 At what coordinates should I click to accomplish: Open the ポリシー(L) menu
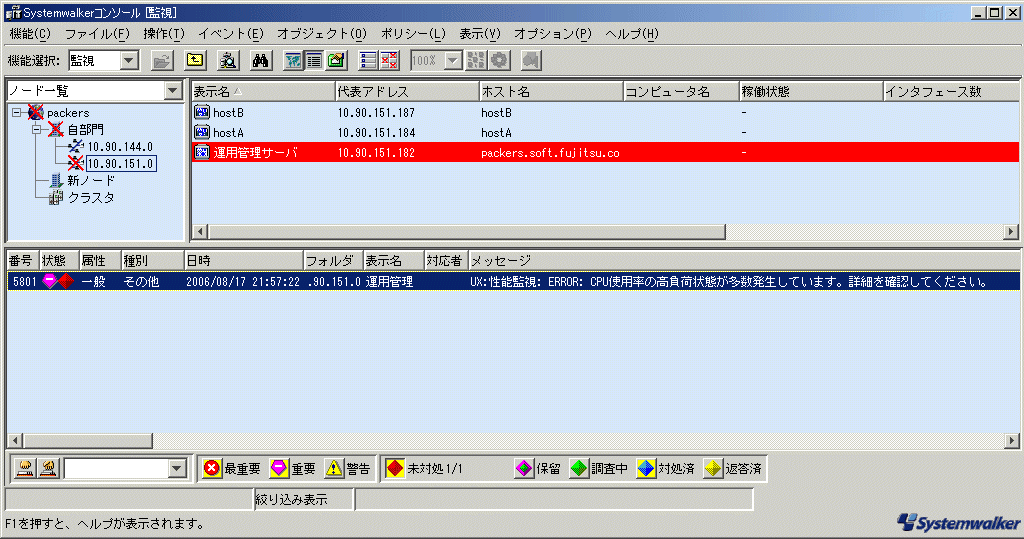413,33
